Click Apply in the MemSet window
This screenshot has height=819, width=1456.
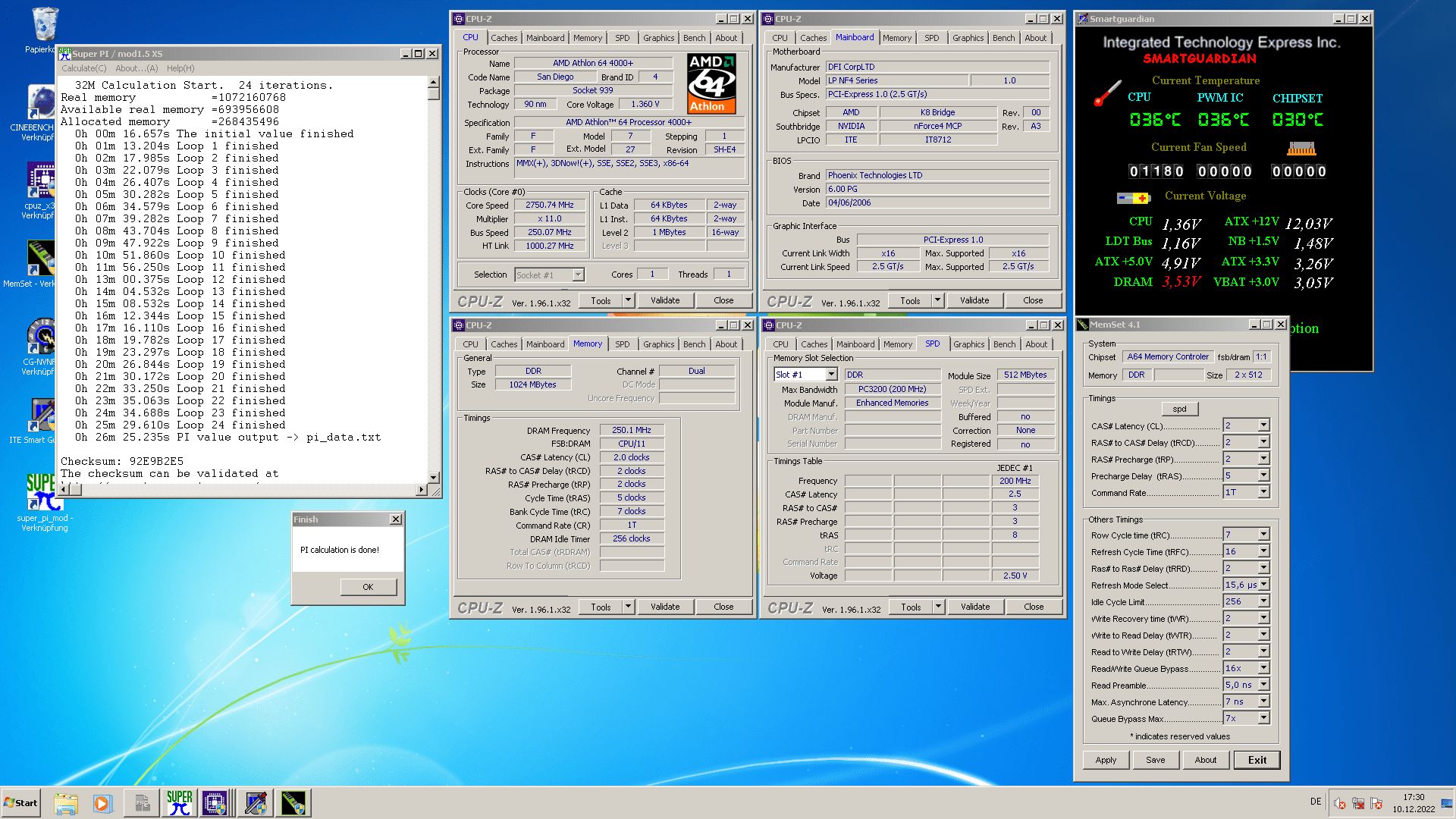1106,760
